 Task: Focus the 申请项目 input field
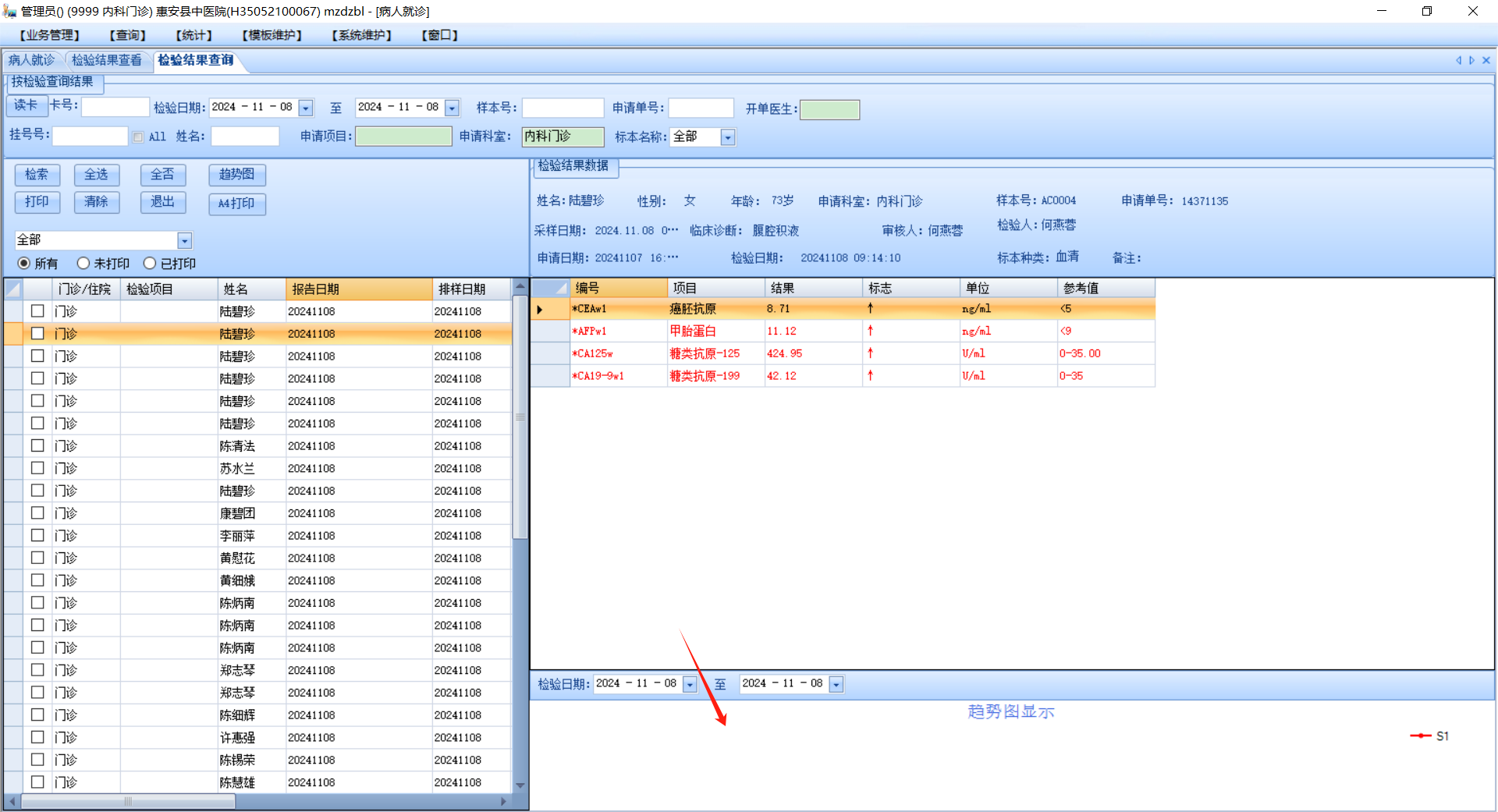pos(403,137)
